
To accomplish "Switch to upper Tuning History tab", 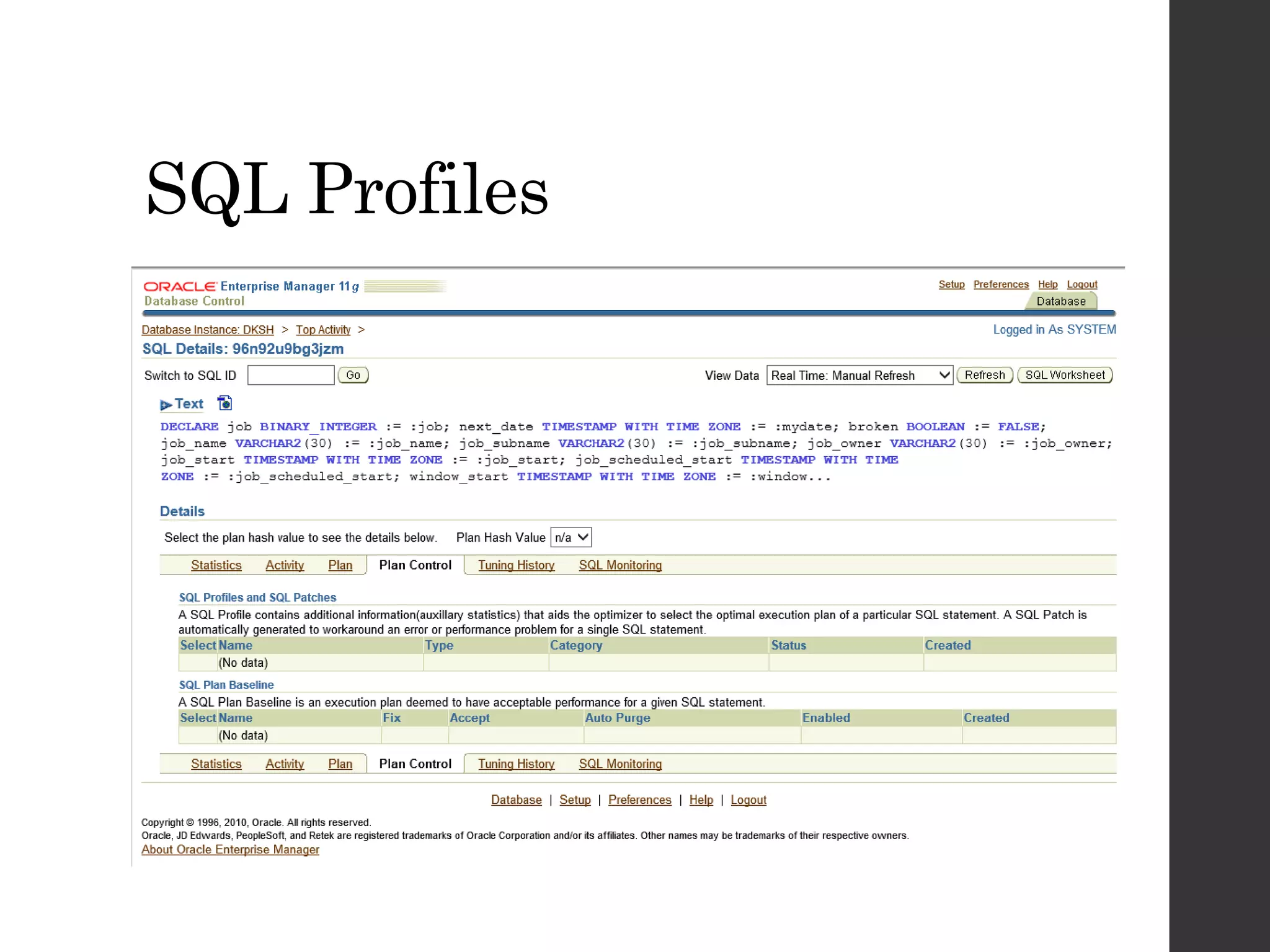I will (517, 565).
